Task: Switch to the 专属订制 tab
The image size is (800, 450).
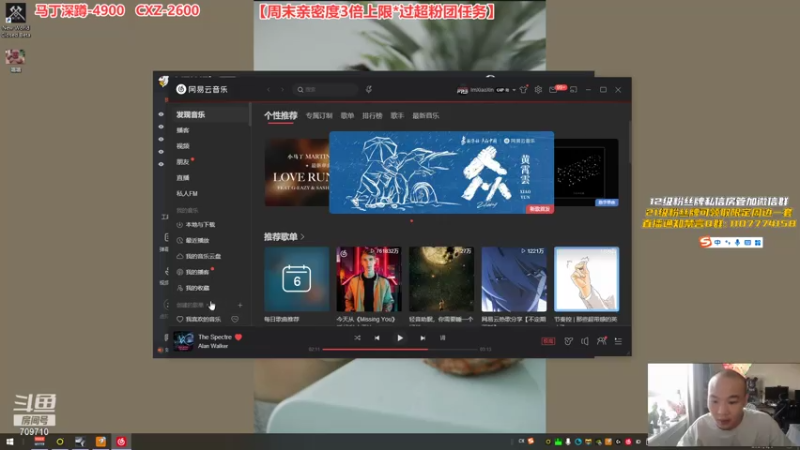Action: tap(319, 116)
